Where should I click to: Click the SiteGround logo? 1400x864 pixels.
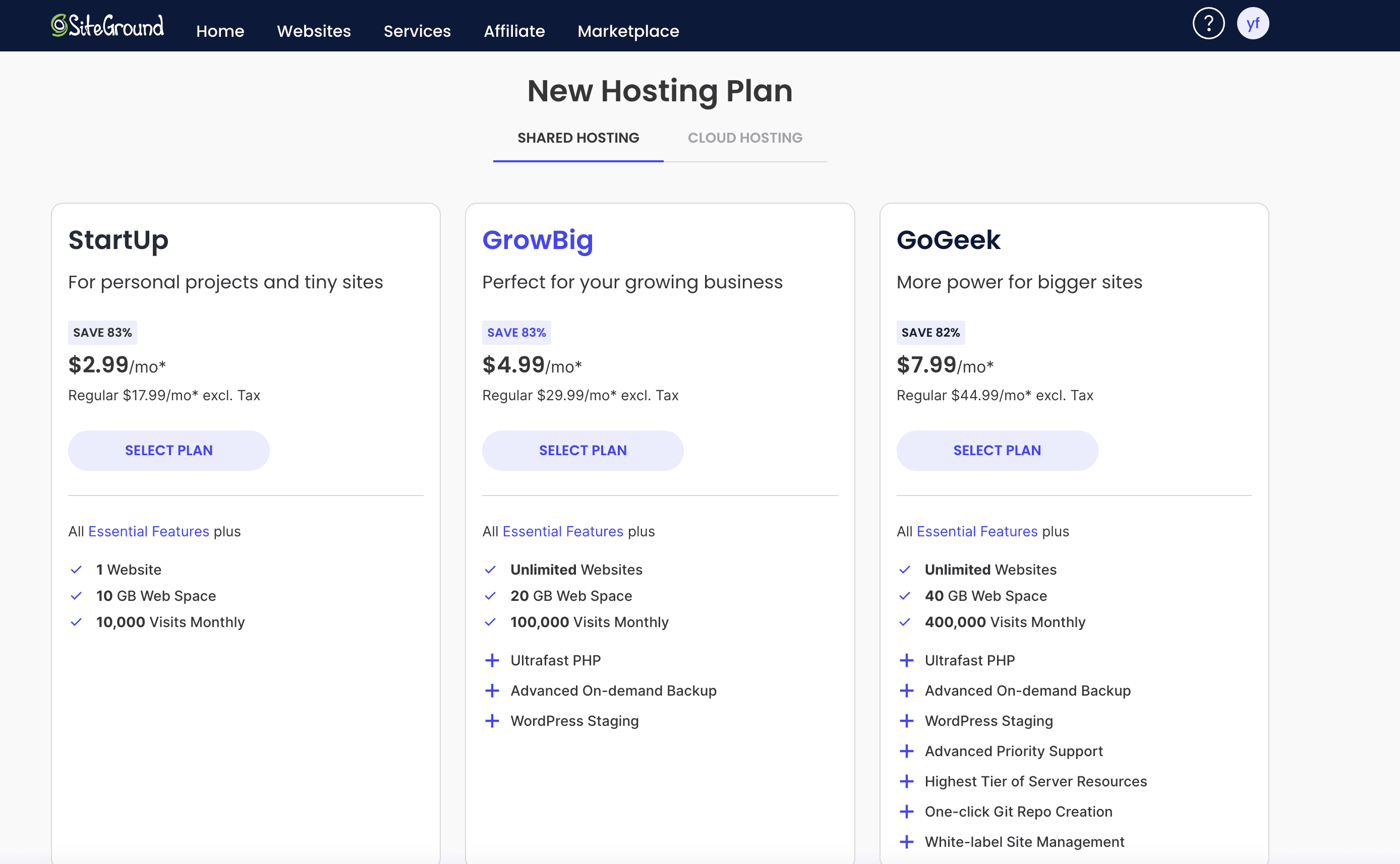(x=107, y=26)
